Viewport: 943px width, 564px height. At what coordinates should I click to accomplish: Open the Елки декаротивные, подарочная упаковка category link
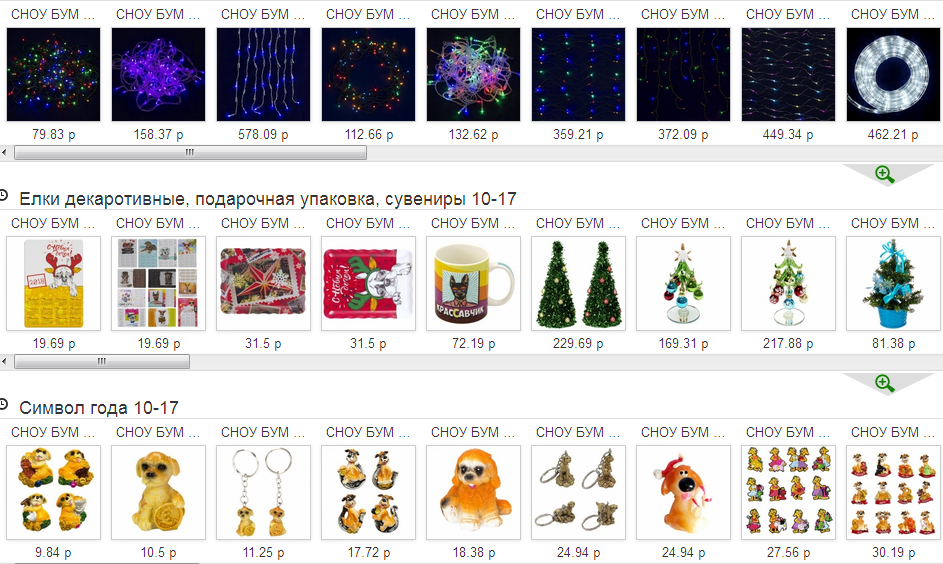click(268, 199)
